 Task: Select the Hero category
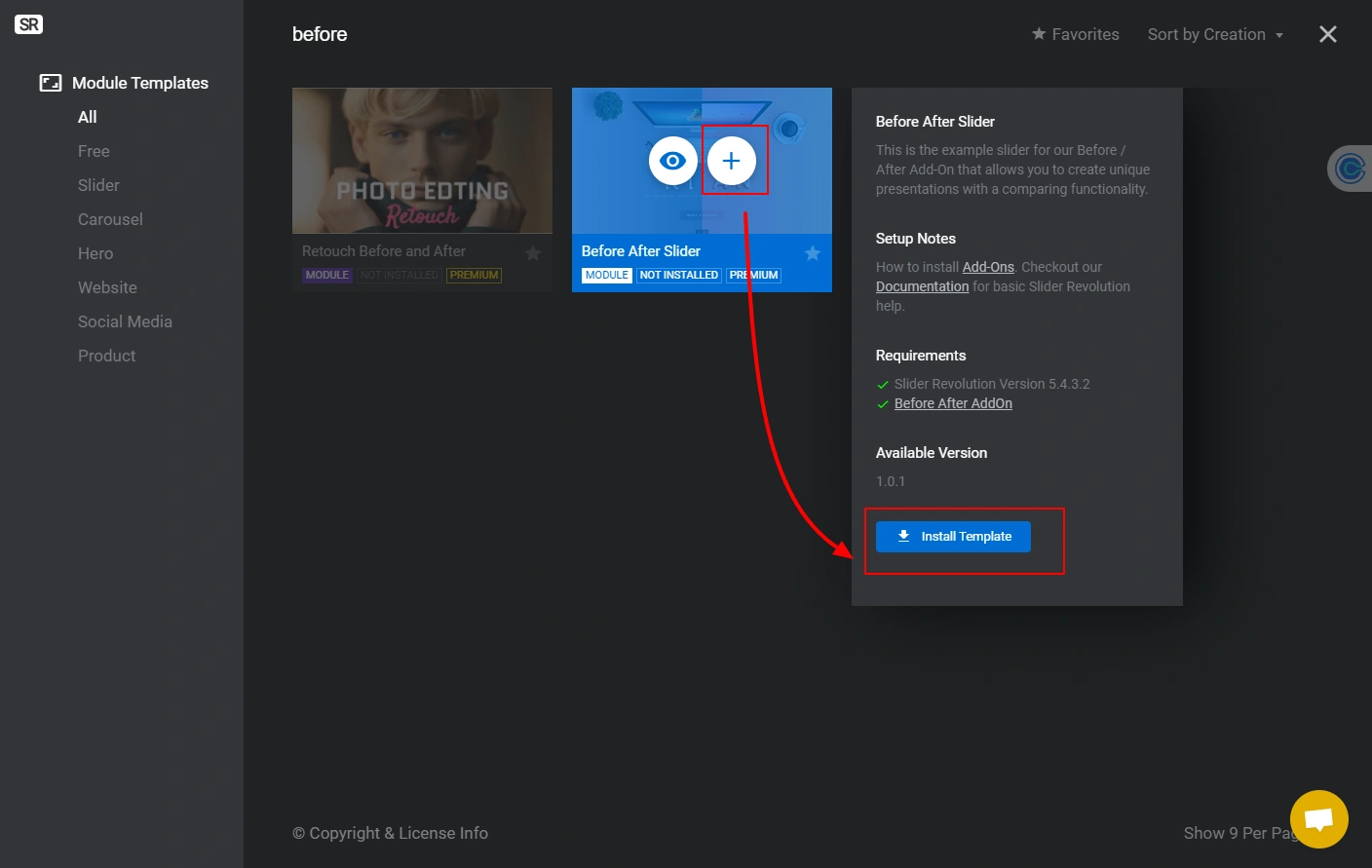click(95, 253)
